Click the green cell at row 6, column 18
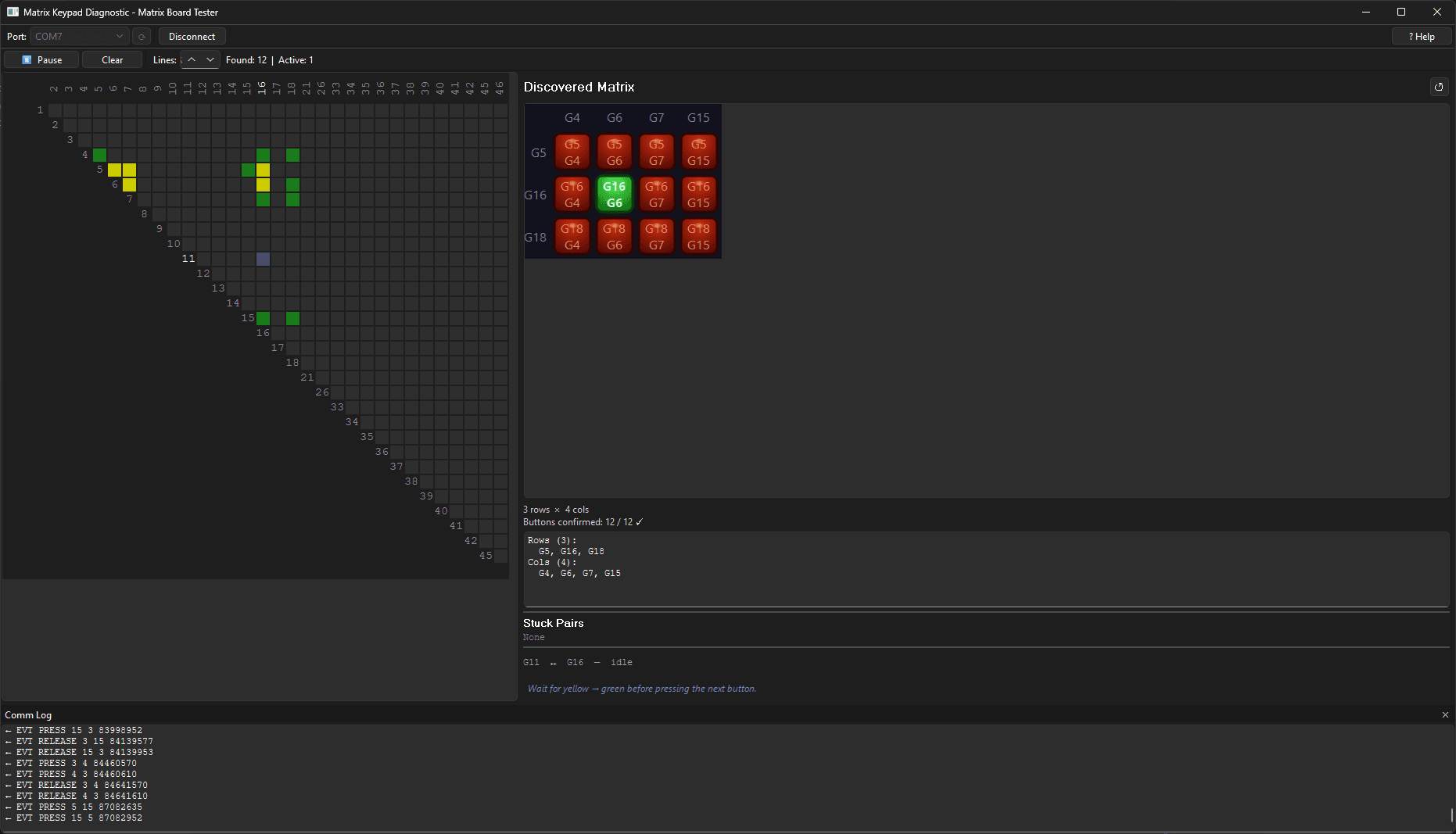The width and height of the screenshot is (1456, 834). tap(292, 184)
